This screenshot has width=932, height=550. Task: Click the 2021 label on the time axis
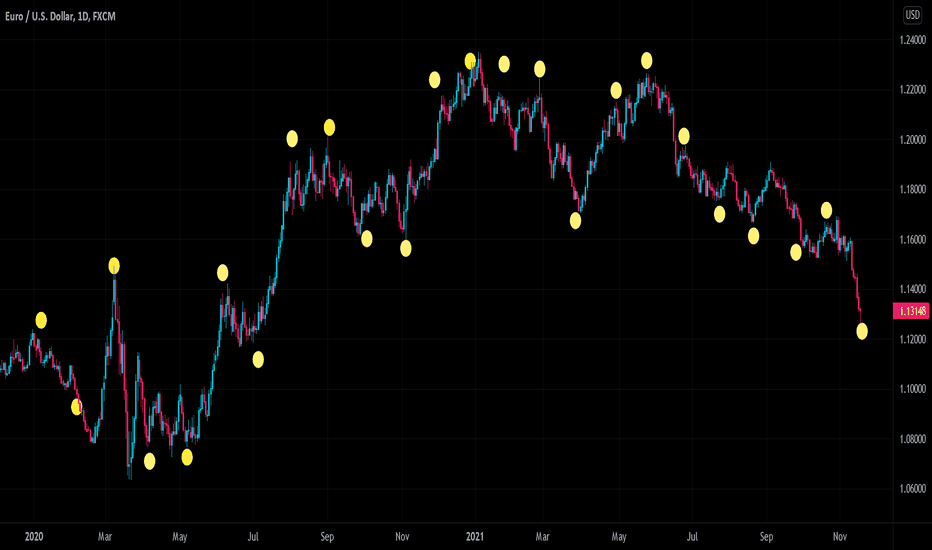pyautogui.click(x=475, y=537)
